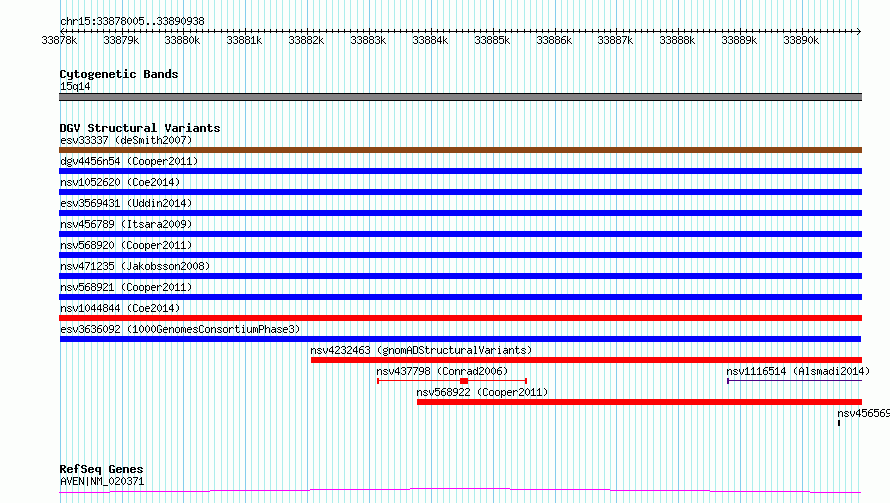Click the nsv1116514 (Alsmadi2014) label
This screenshot has width=890, height=503.
coord(798,371)
